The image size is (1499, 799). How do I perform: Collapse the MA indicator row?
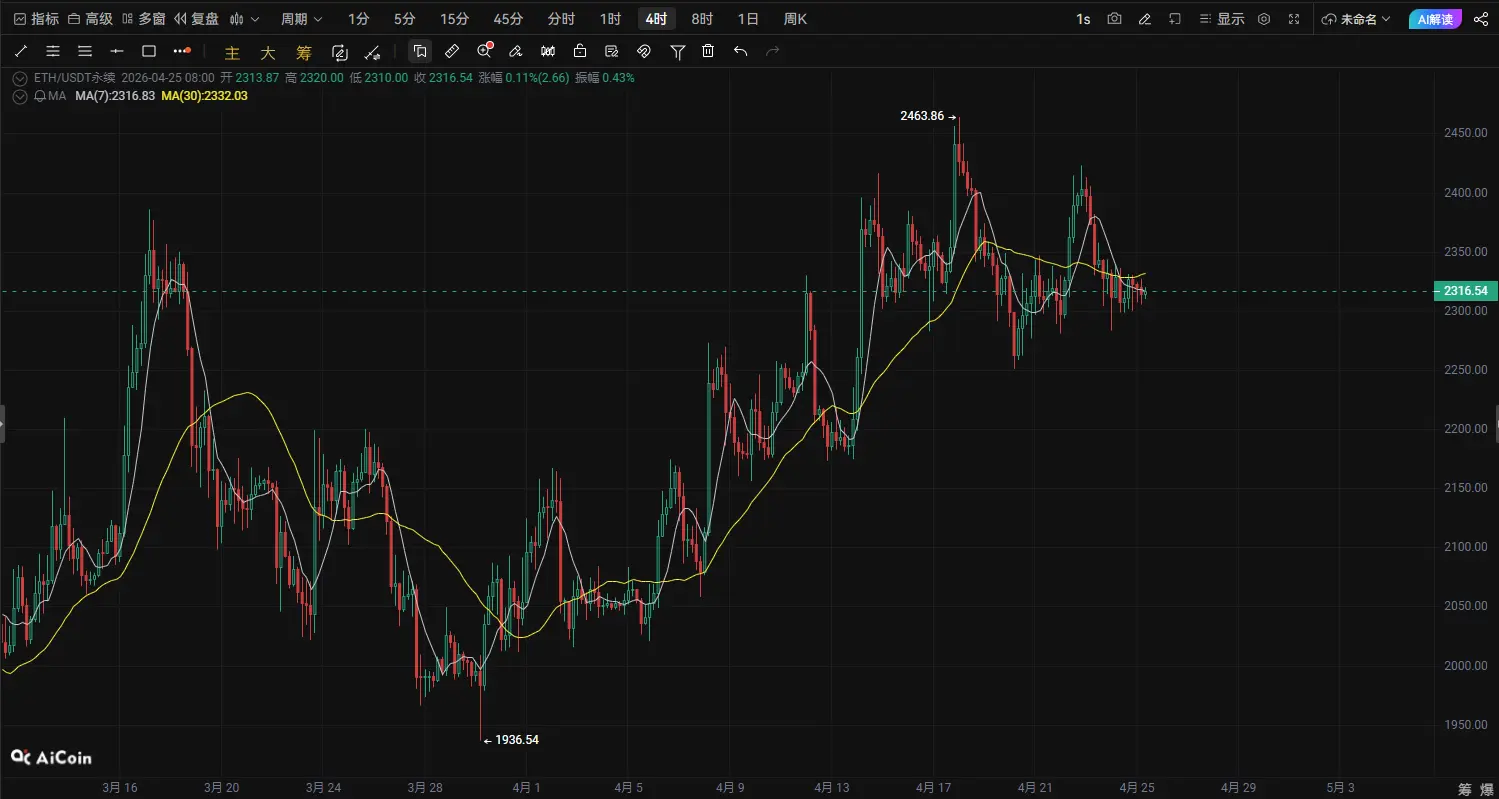pos(20,96)
